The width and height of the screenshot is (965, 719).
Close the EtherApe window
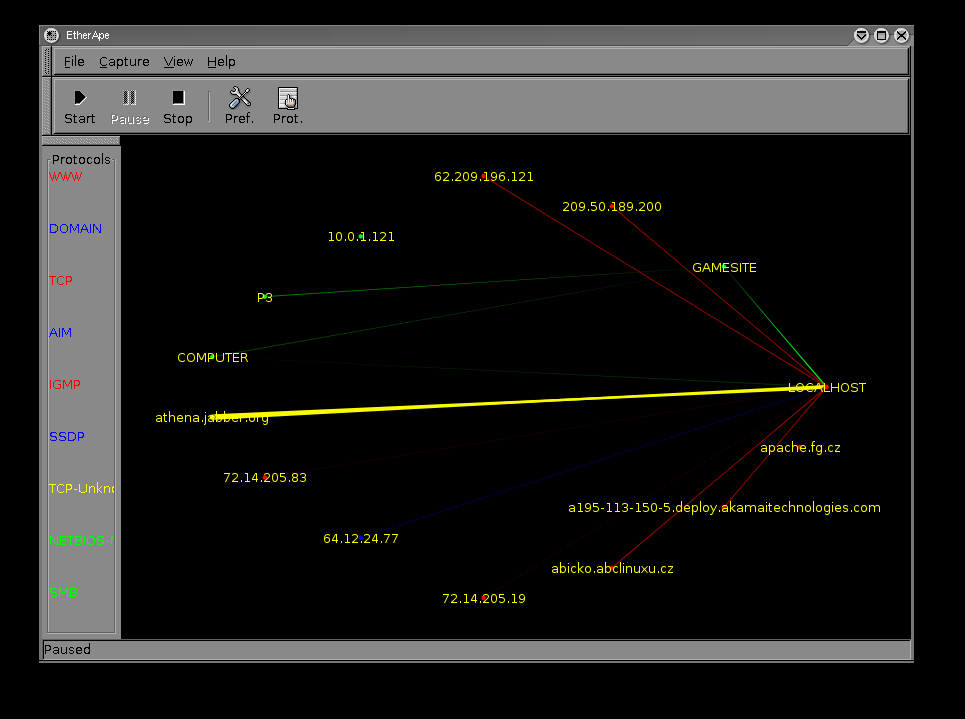902,36
